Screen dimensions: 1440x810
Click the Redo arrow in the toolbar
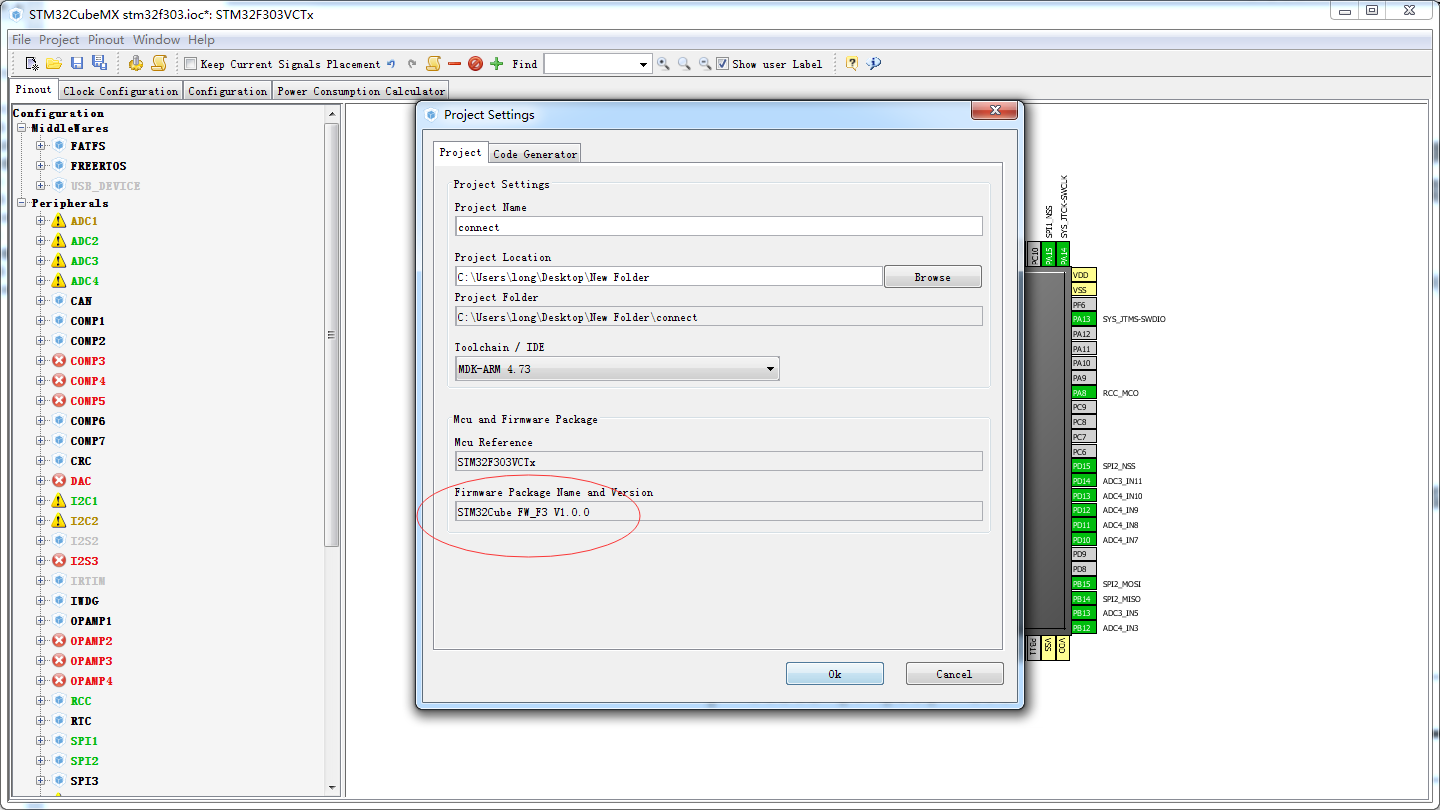pyautogui.click(x=412, y=64)
